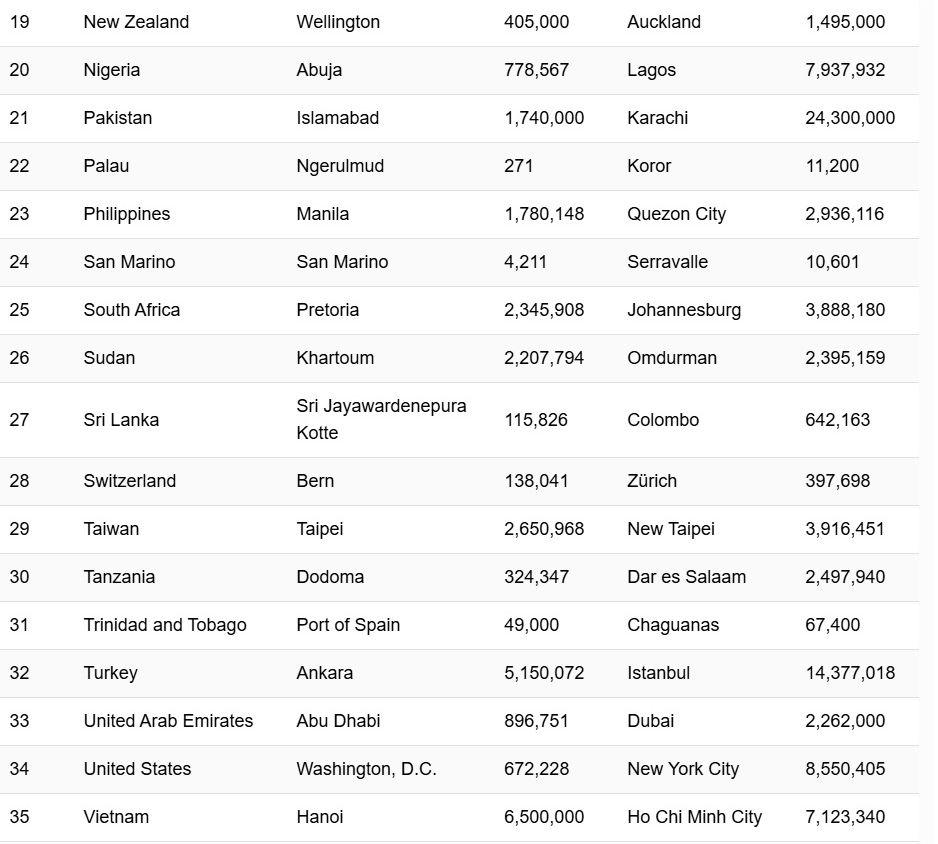Select the Abu Dhabi capital cell
Screen dimensions: 938x844
[x=339, y=721]
